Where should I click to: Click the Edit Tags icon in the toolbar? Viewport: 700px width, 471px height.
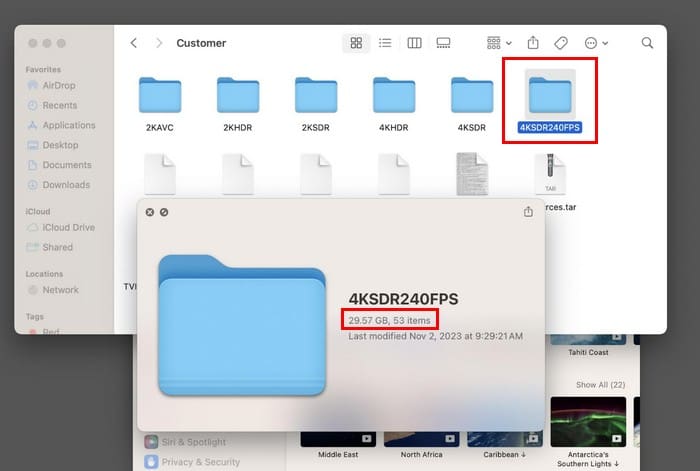[561, 43]
